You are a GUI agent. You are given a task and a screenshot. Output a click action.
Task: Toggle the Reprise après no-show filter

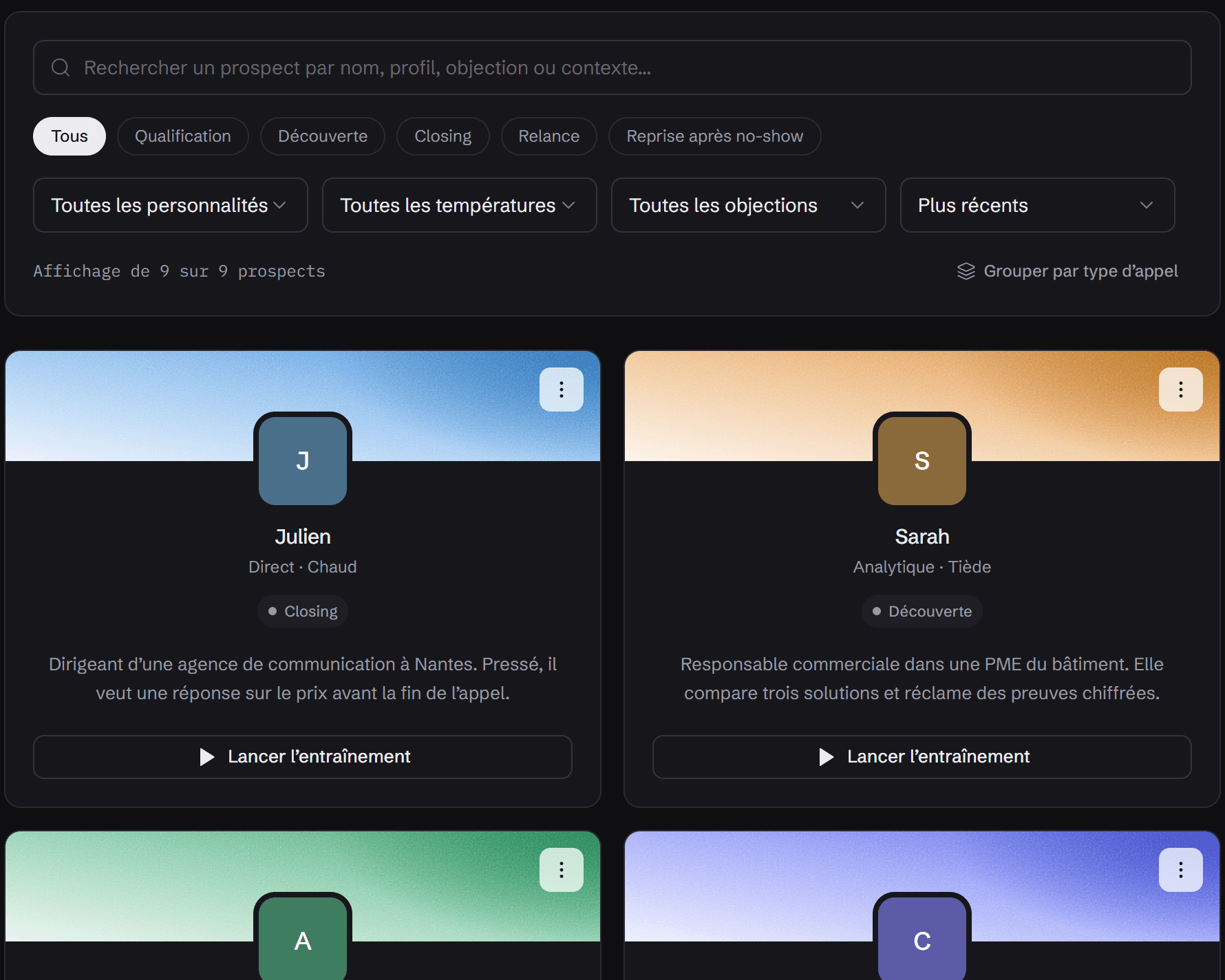click(x=715, y=136)
